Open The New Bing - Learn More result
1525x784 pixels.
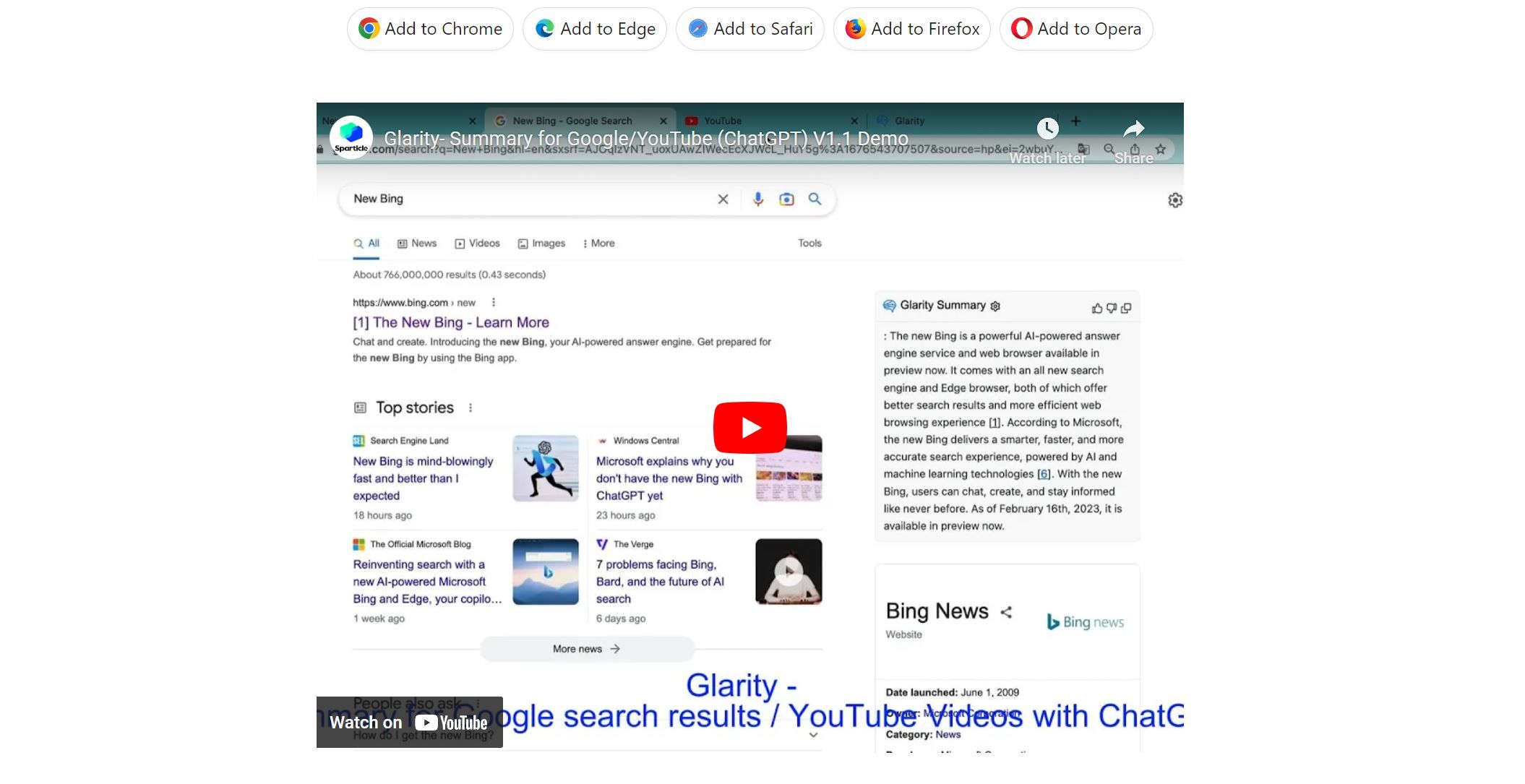[451, 322]
